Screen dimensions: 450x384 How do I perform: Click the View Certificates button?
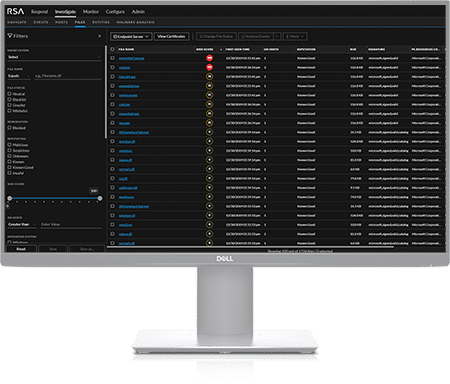(x=171, y=36)
